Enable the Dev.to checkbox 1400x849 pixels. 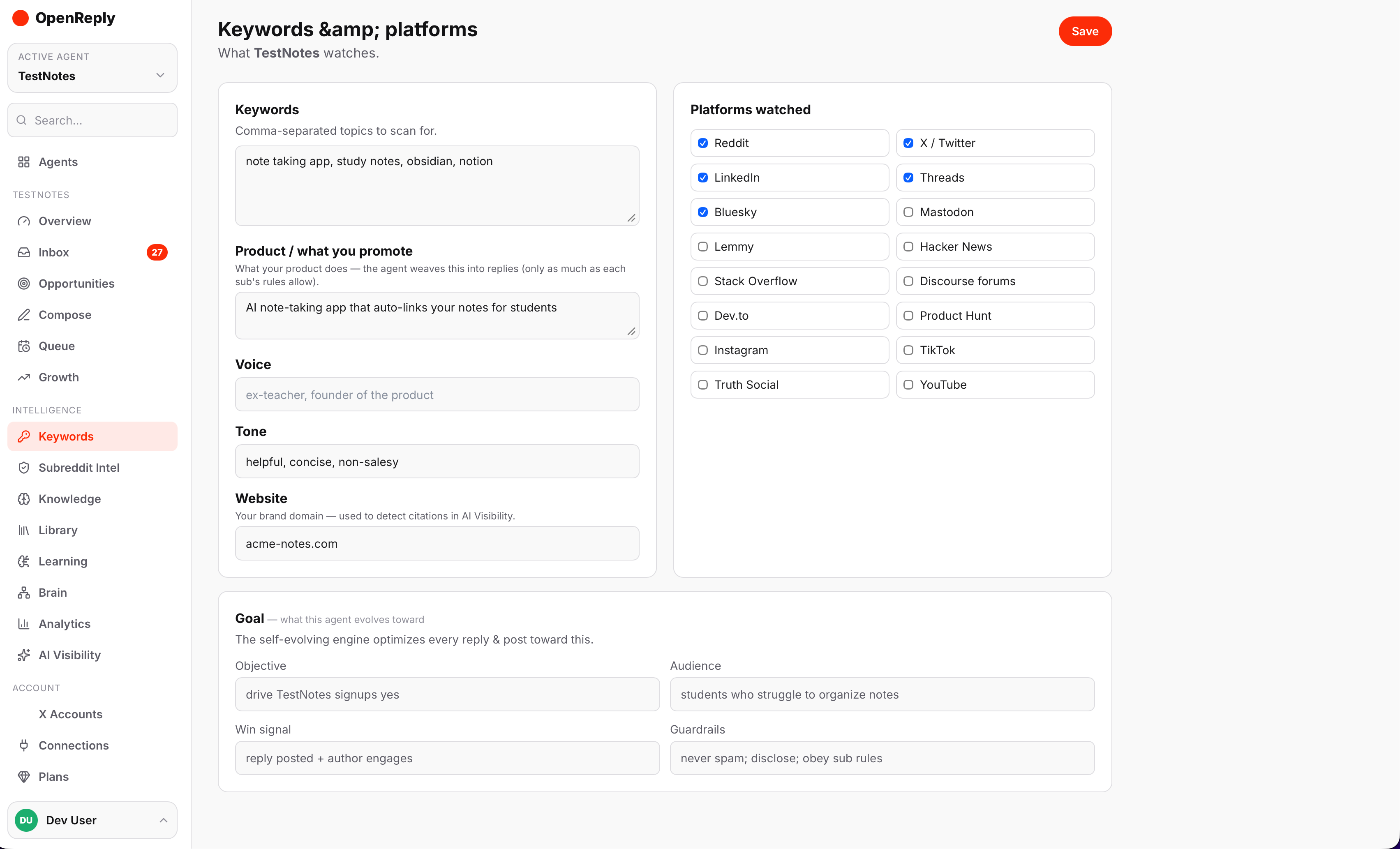tap(703, 316)
